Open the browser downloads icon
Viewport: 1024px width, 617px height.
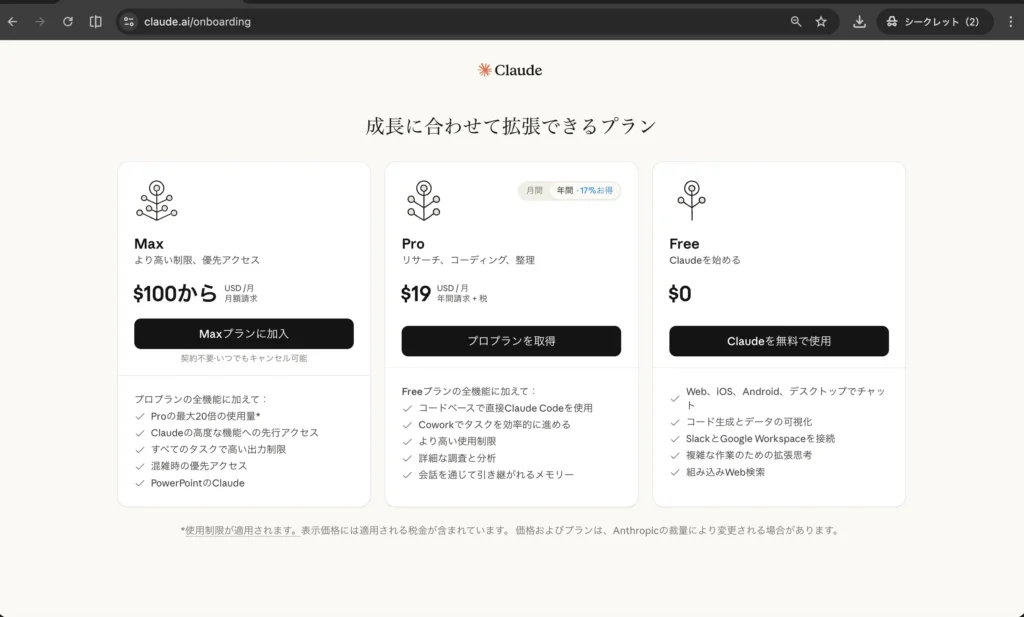(859, 21)
